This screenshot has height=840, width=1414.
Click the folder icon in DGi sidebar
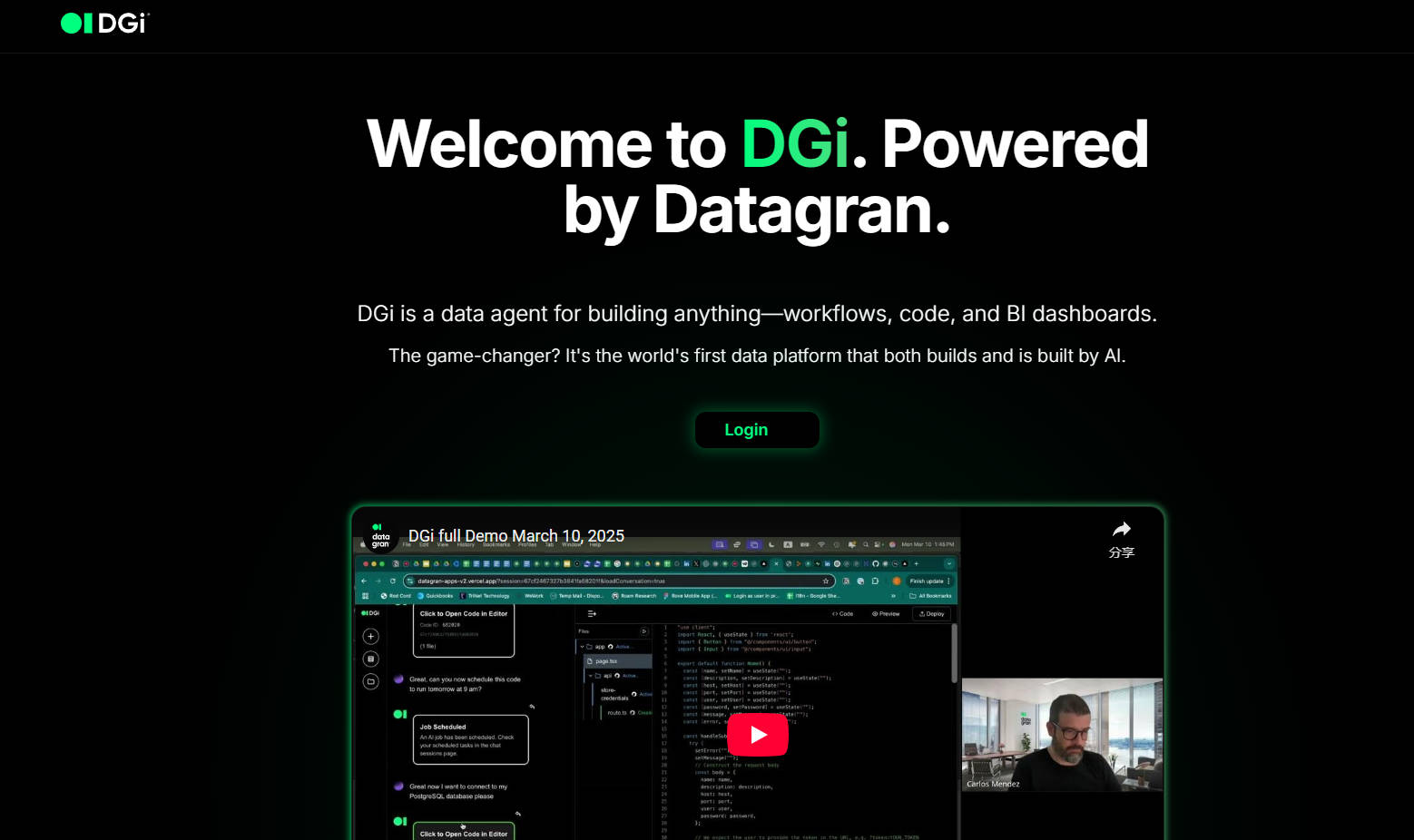[x=370, y=681]
